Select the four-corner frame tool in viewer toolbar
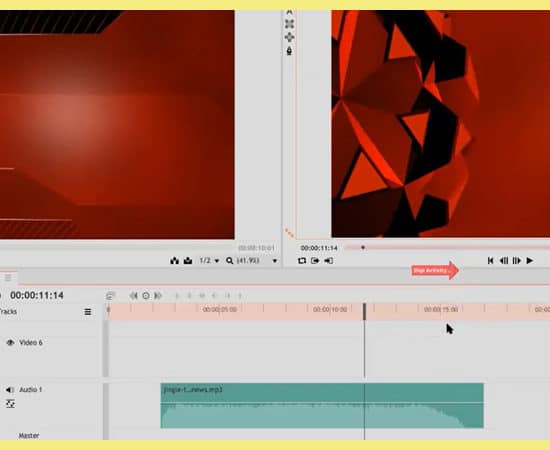The height and width of the screenshot is (450, 550). [289, 24]
